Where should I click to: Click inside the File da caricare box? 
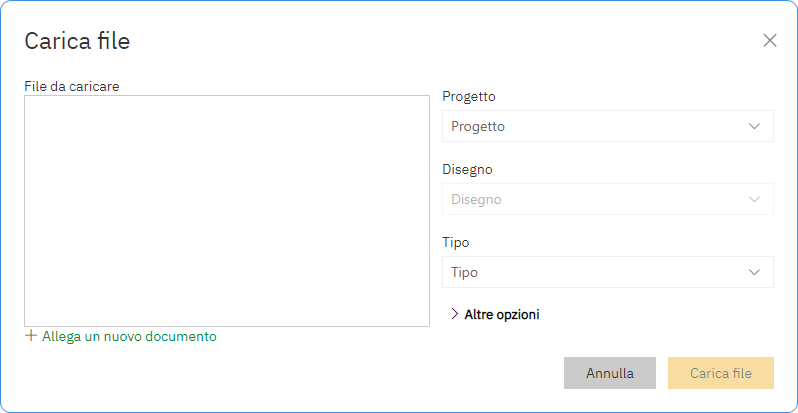[227, 210]
